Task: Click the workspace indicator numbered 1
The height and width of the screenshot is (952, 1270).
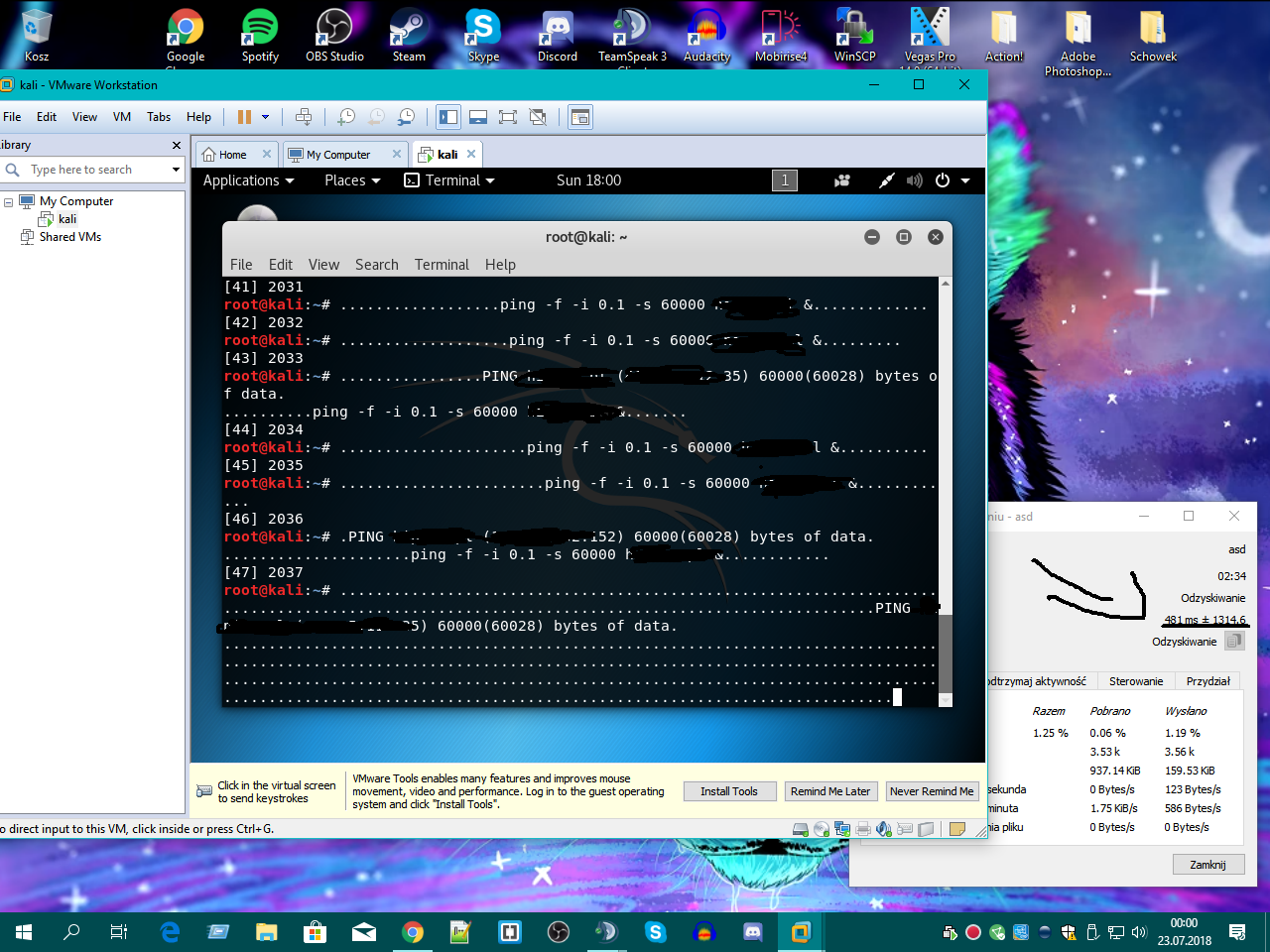Action: pyautogui.click(x=785, y=180)
